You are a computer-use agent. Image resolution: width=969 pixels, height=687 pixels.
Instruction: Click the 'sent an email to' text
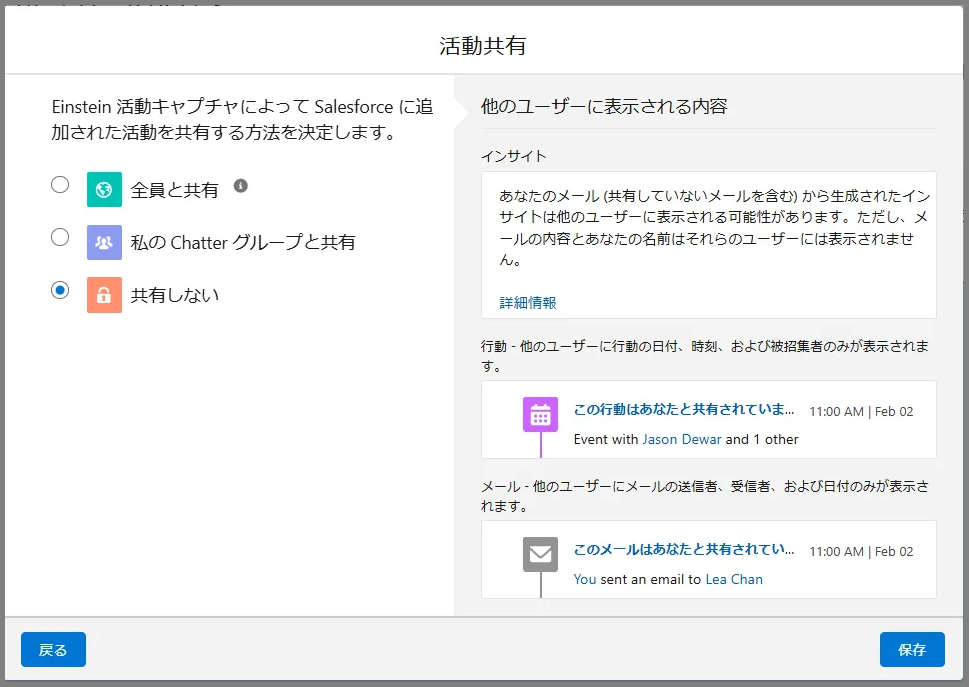tap(651, 580)
